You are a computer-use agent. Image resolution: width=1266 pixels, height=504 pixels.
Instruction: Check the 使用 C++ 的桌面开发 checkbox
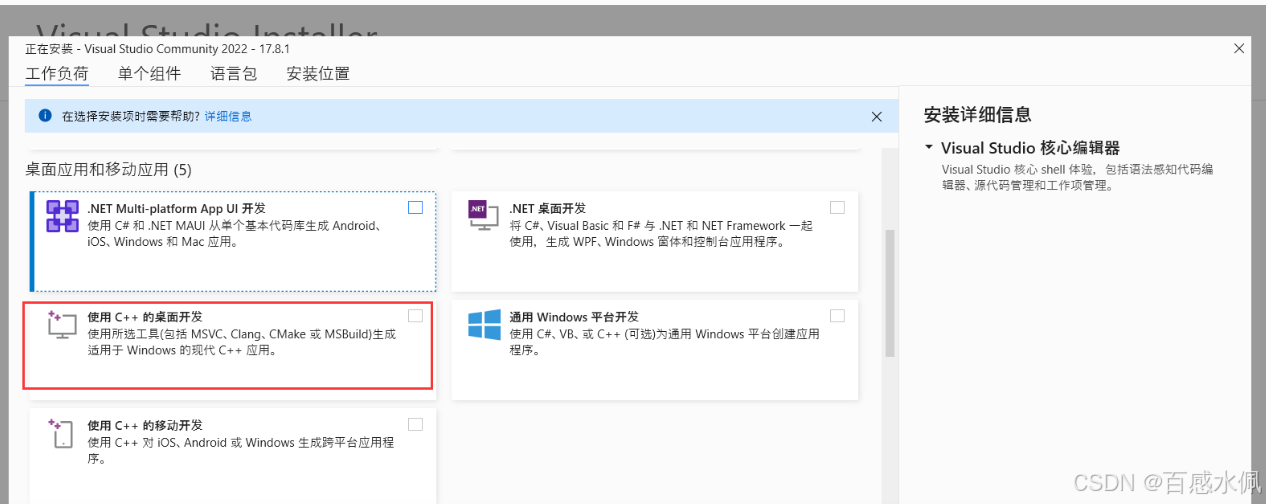[416, 316]
